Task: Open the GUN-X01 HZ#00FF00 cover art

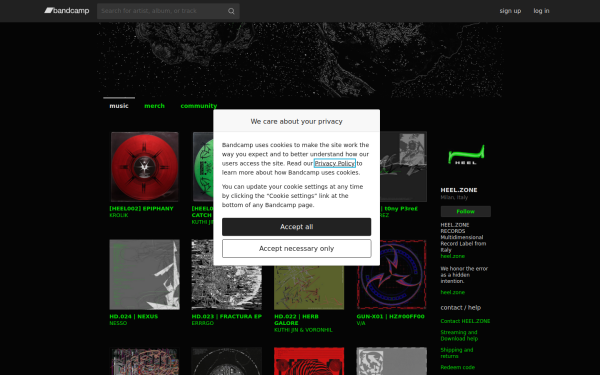Action: click(391, 275)
